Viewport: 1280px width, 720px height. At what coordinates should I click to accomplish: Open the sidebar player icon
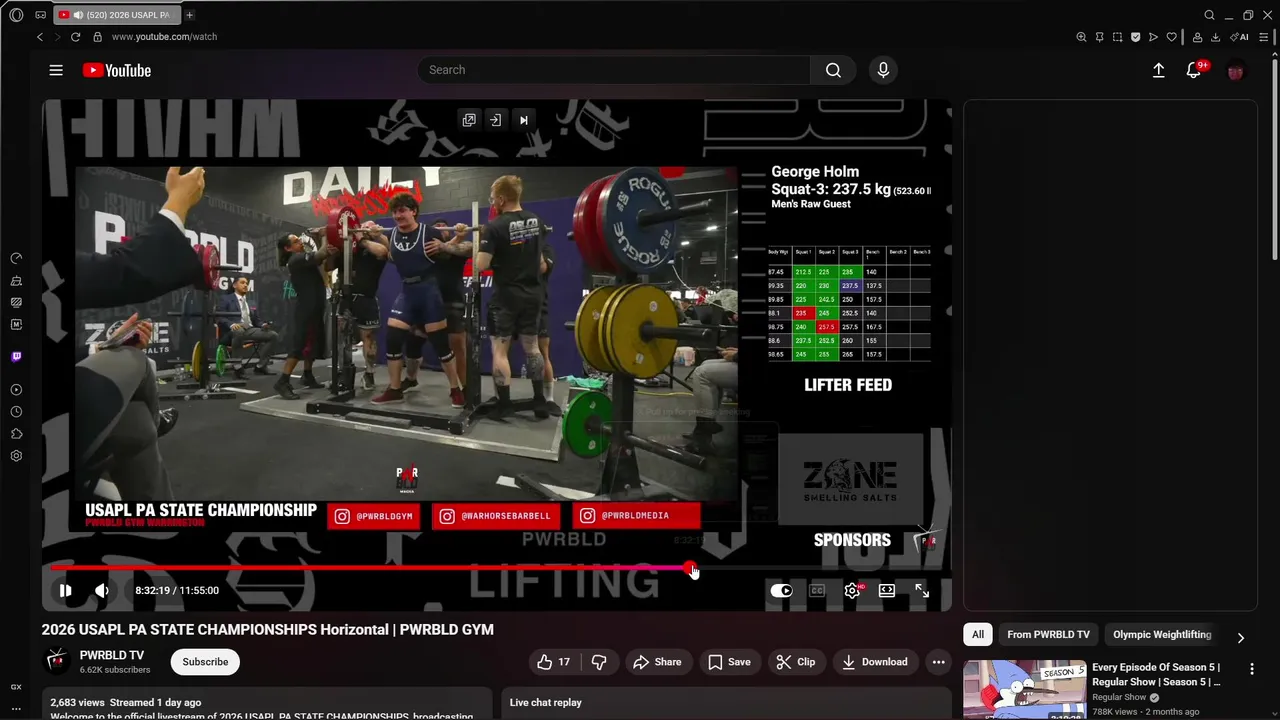pos(16,390)
